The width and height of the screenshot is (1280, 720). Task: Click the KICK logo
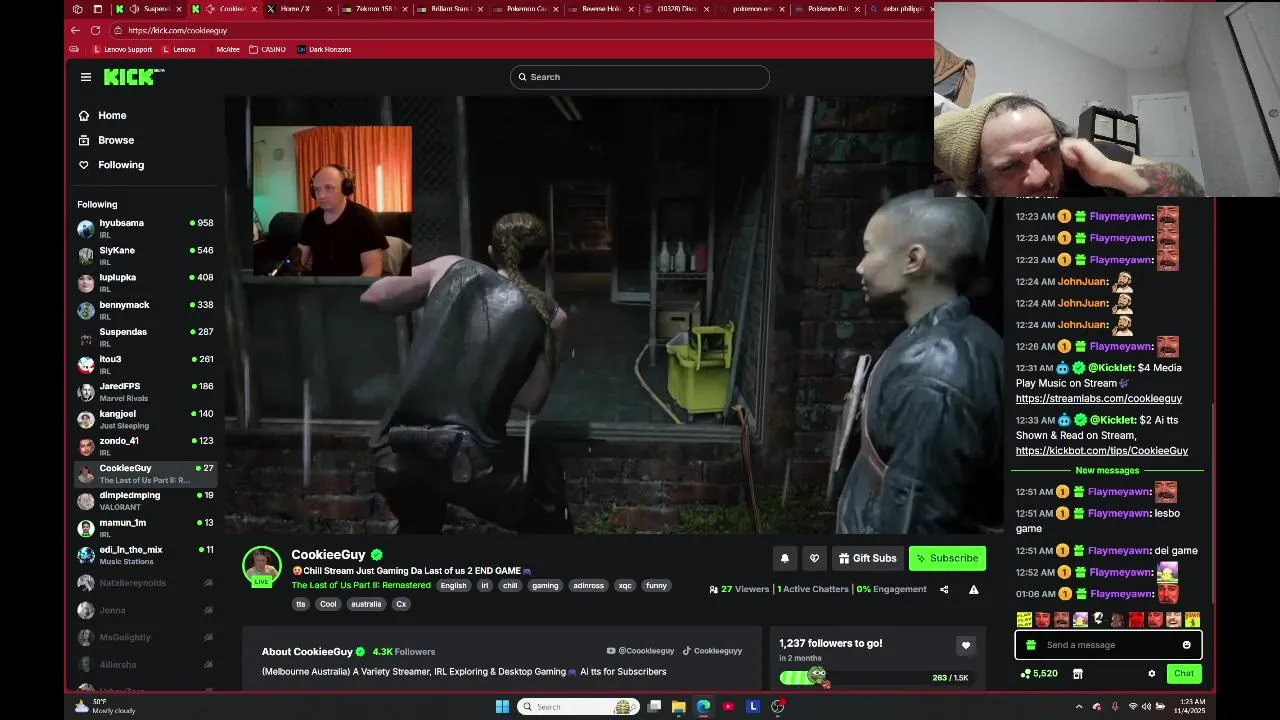point(133,77)
